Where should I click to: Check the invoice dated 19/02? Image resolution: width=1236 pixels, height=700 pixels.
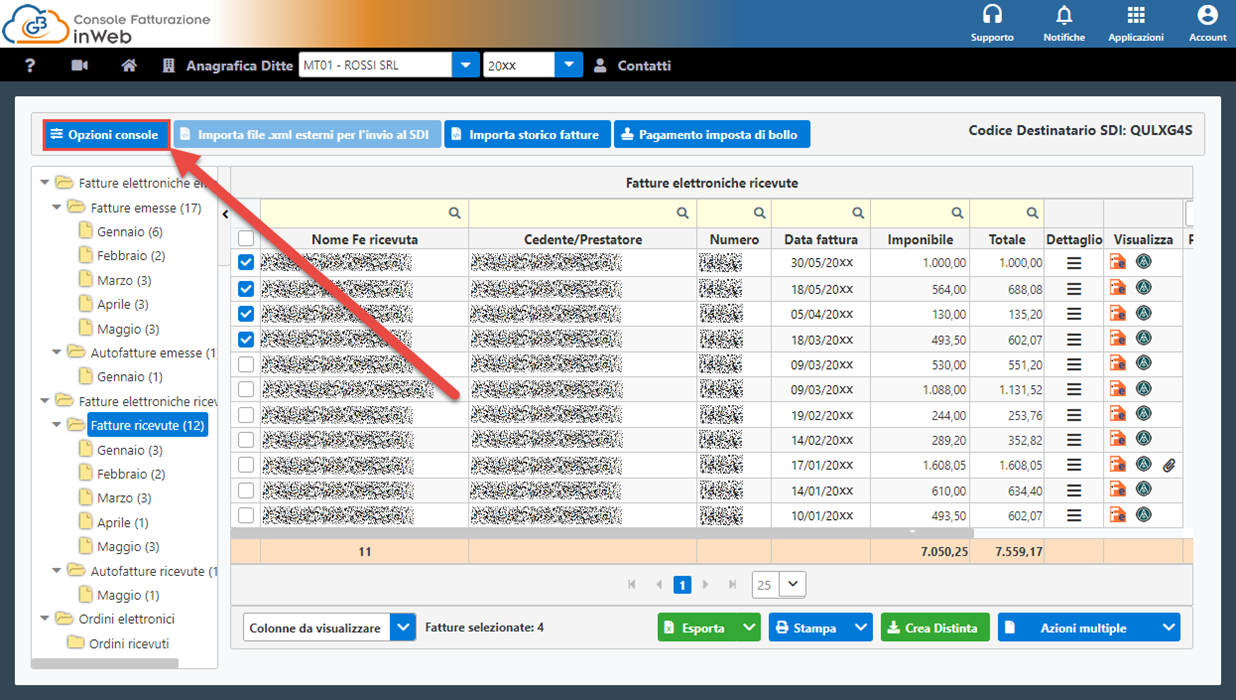point(246,414)
